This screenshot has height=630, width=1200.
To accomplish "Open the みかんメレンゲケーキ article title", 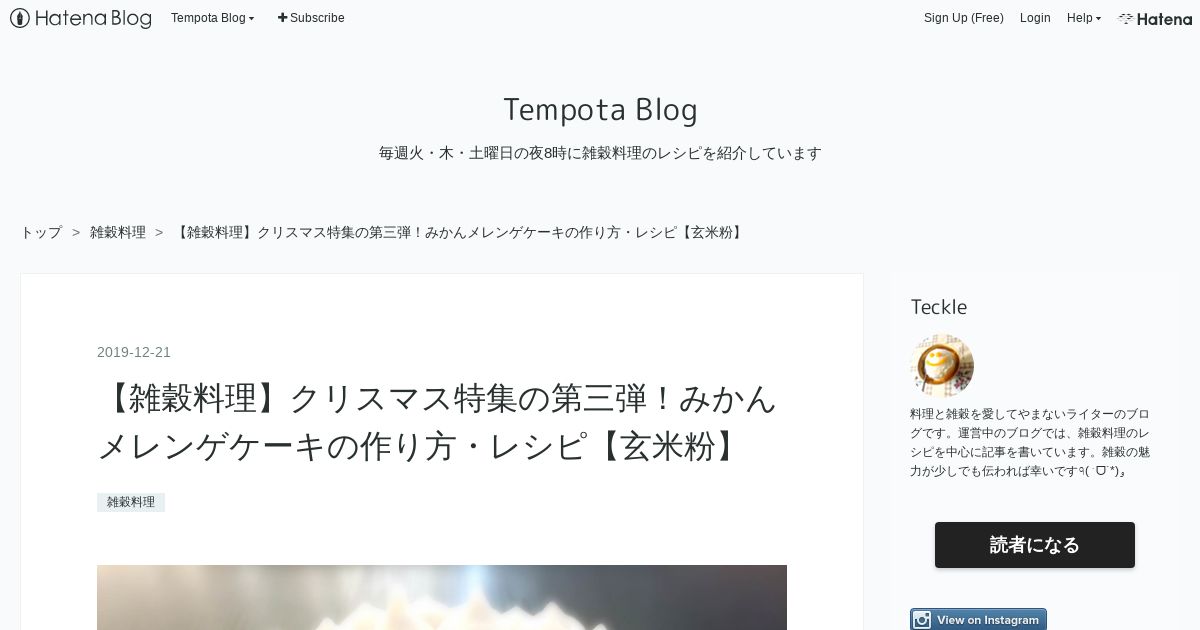I will [437, 422].
